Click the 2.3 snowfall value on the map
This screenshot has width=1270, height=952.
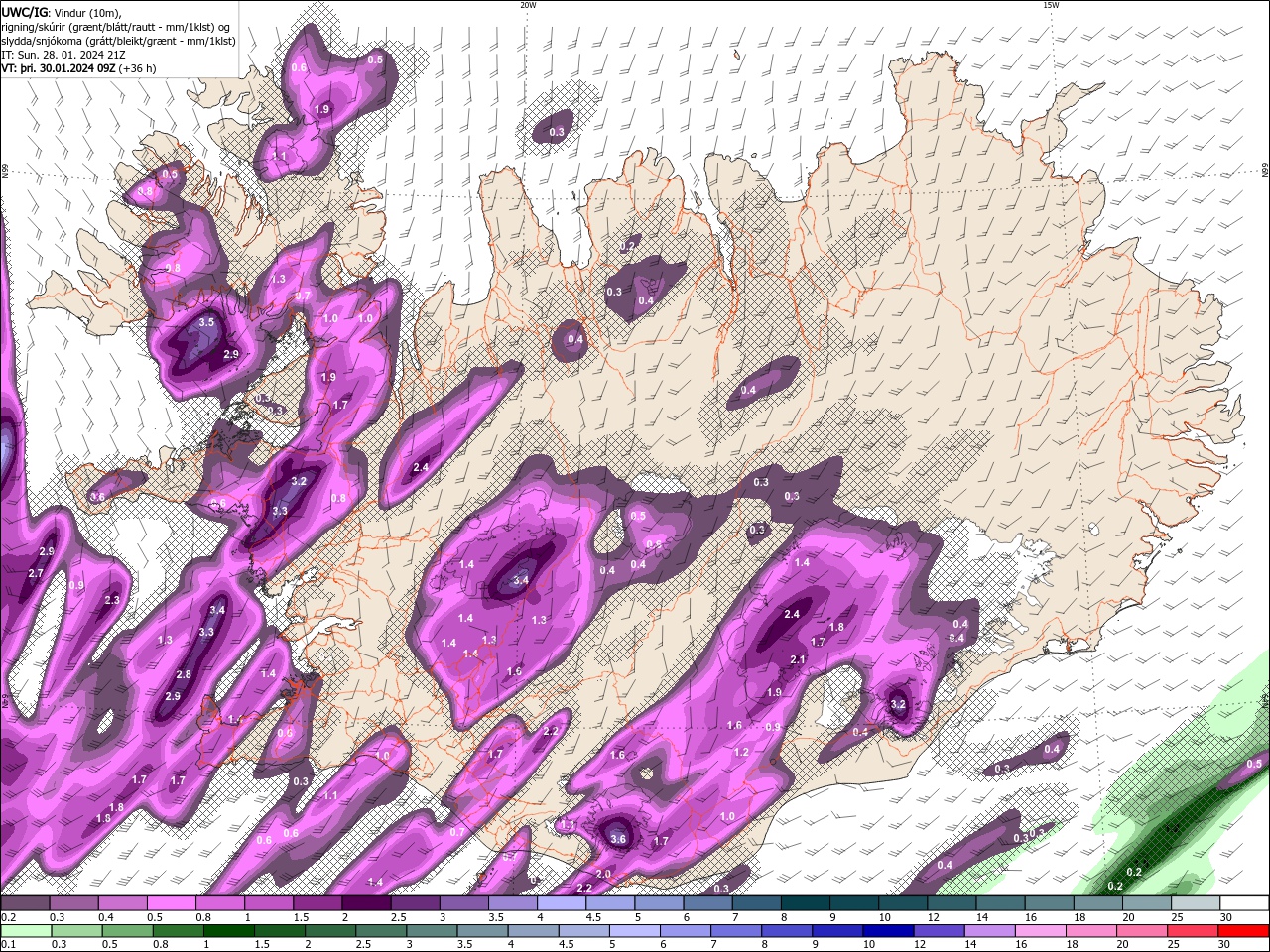112,600
